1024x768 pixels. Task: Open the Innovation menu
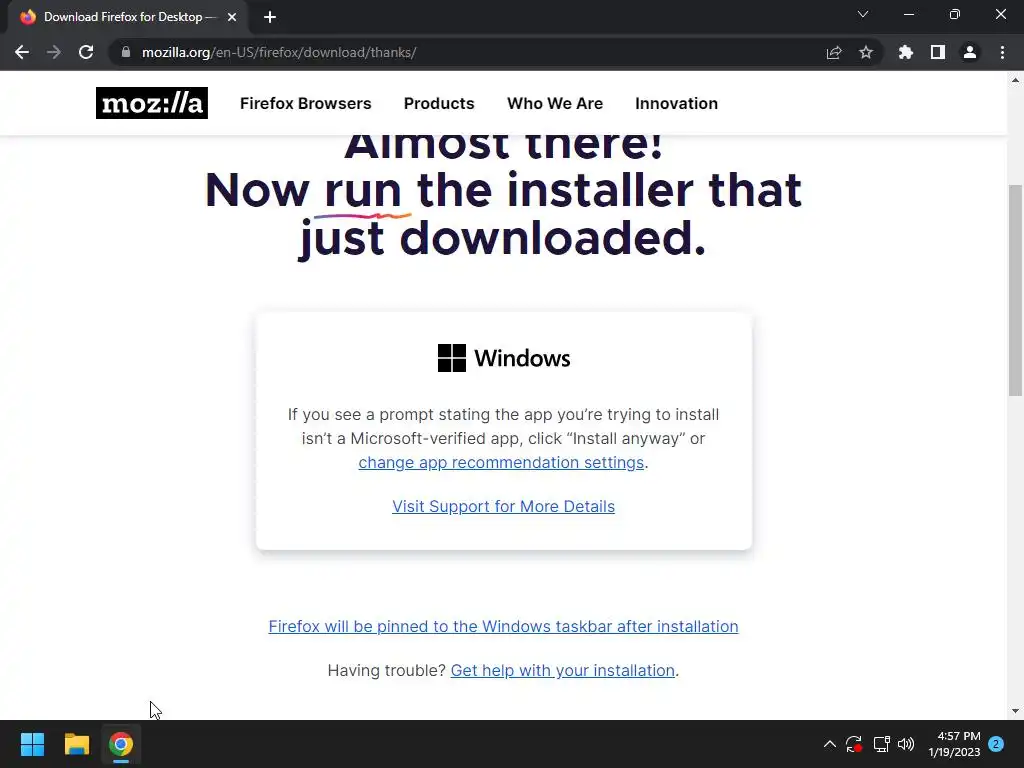(677, 103)
